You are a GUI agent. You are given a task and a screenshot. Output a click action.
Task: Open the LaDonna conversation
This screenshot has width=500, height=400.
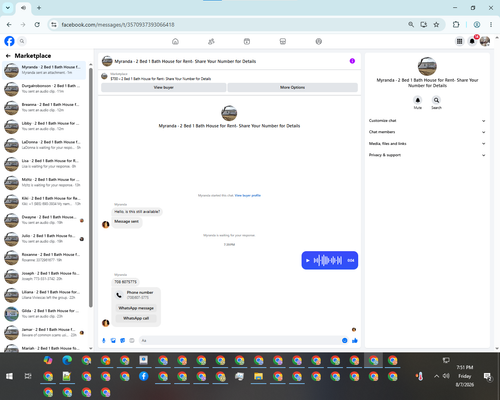pos(44,145)
